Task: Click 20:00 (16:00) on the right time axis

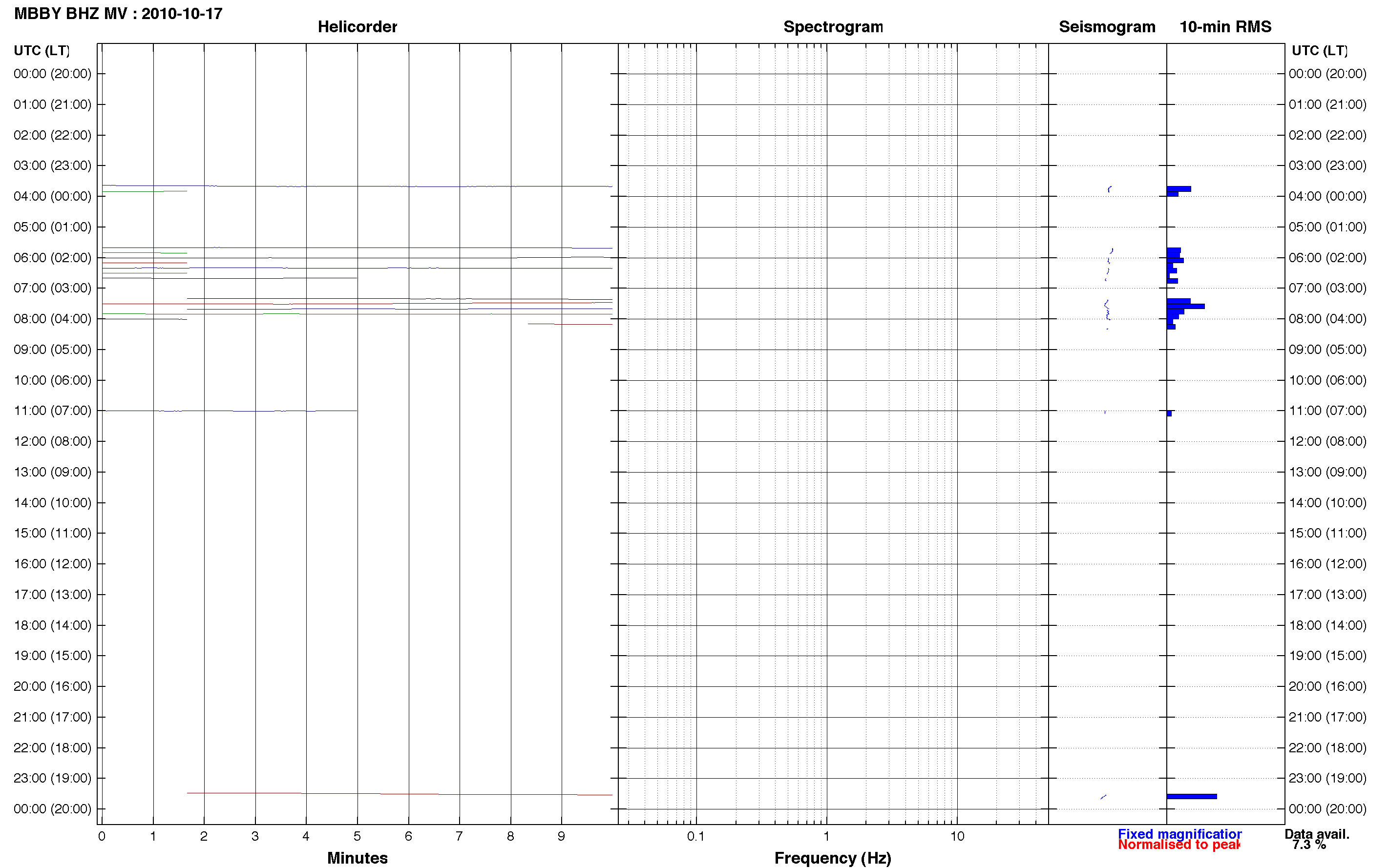Action: 1327,686
